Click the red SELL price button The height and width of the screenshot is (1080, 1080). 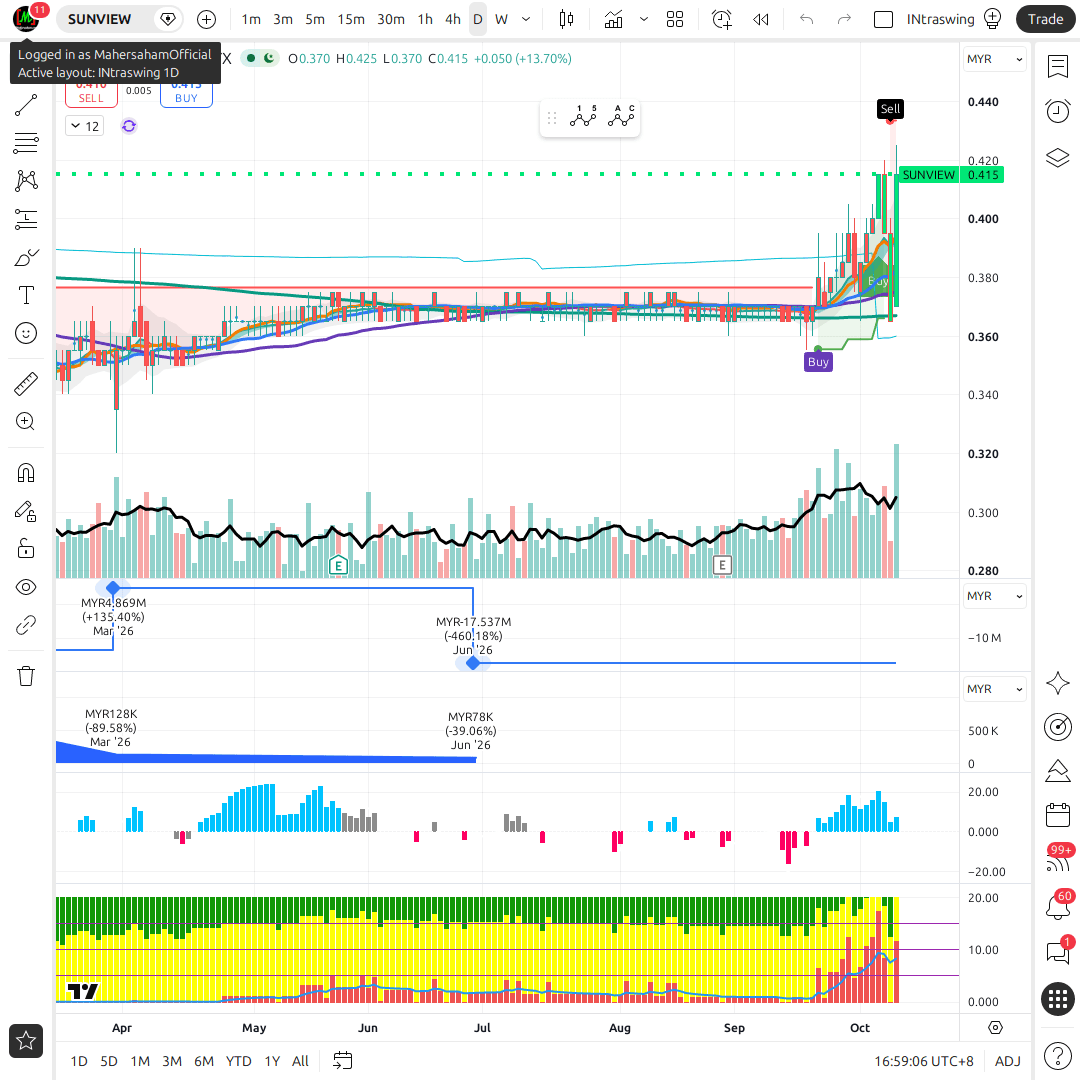coord(91,93)
